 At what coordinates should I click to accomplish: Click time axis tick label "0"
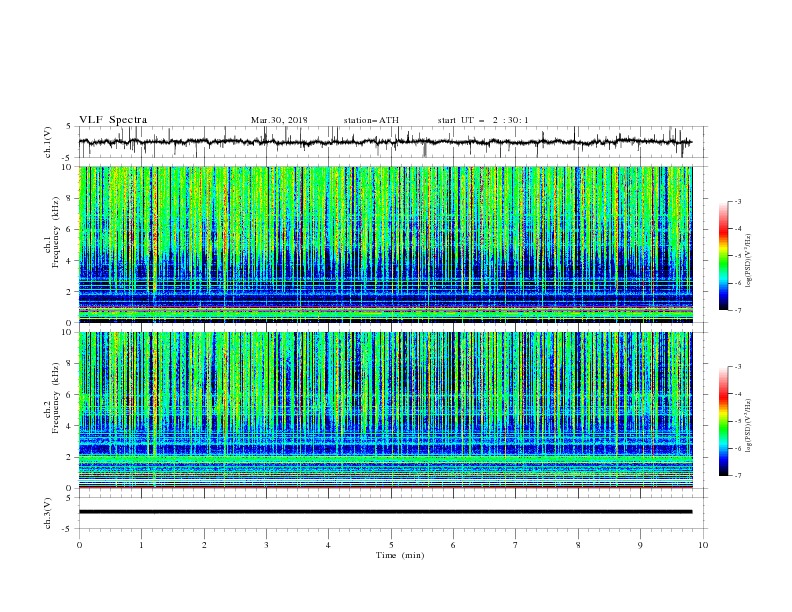tap(79, 545)
